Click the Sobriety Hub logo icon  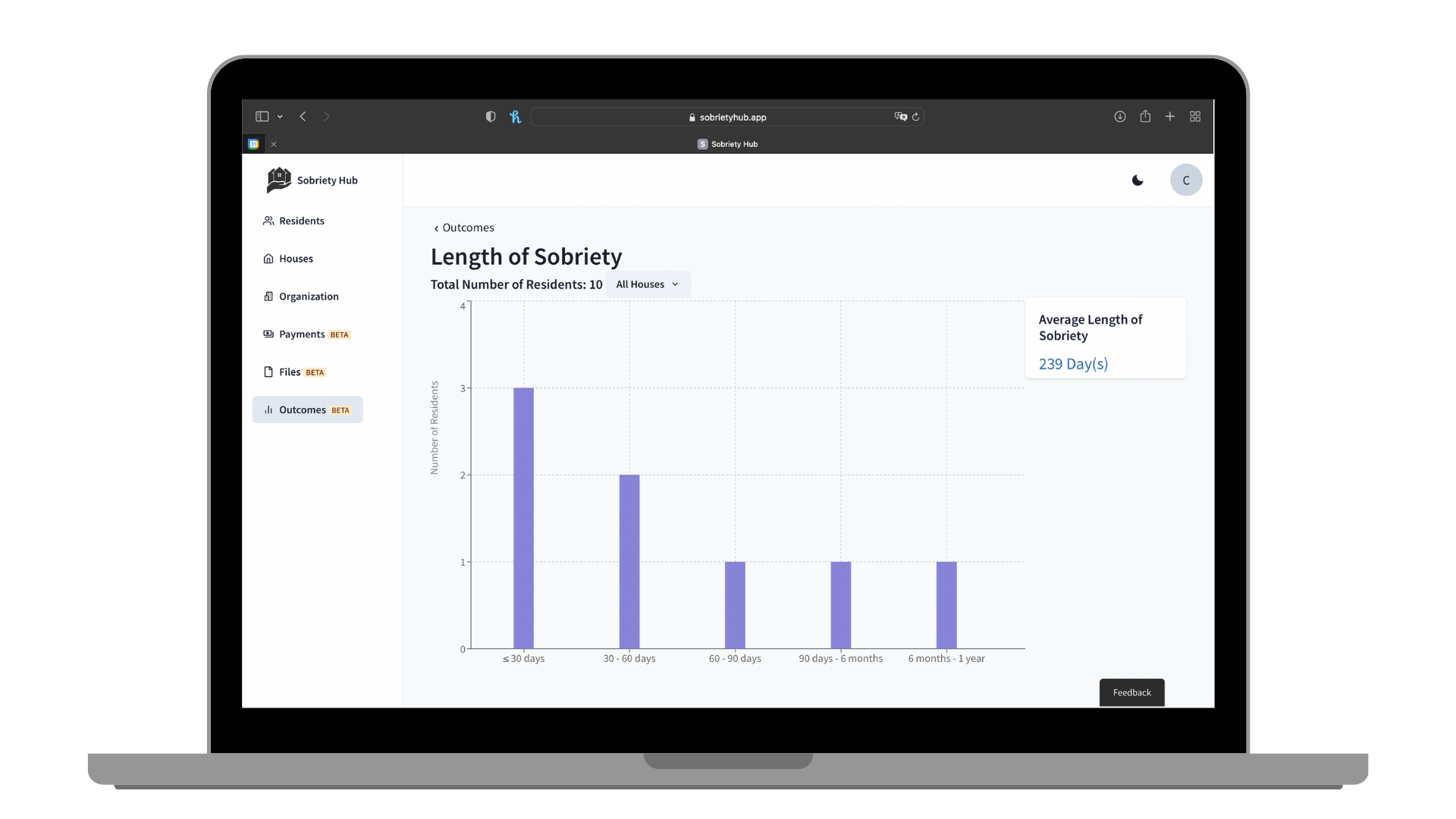tap(278, 180)
